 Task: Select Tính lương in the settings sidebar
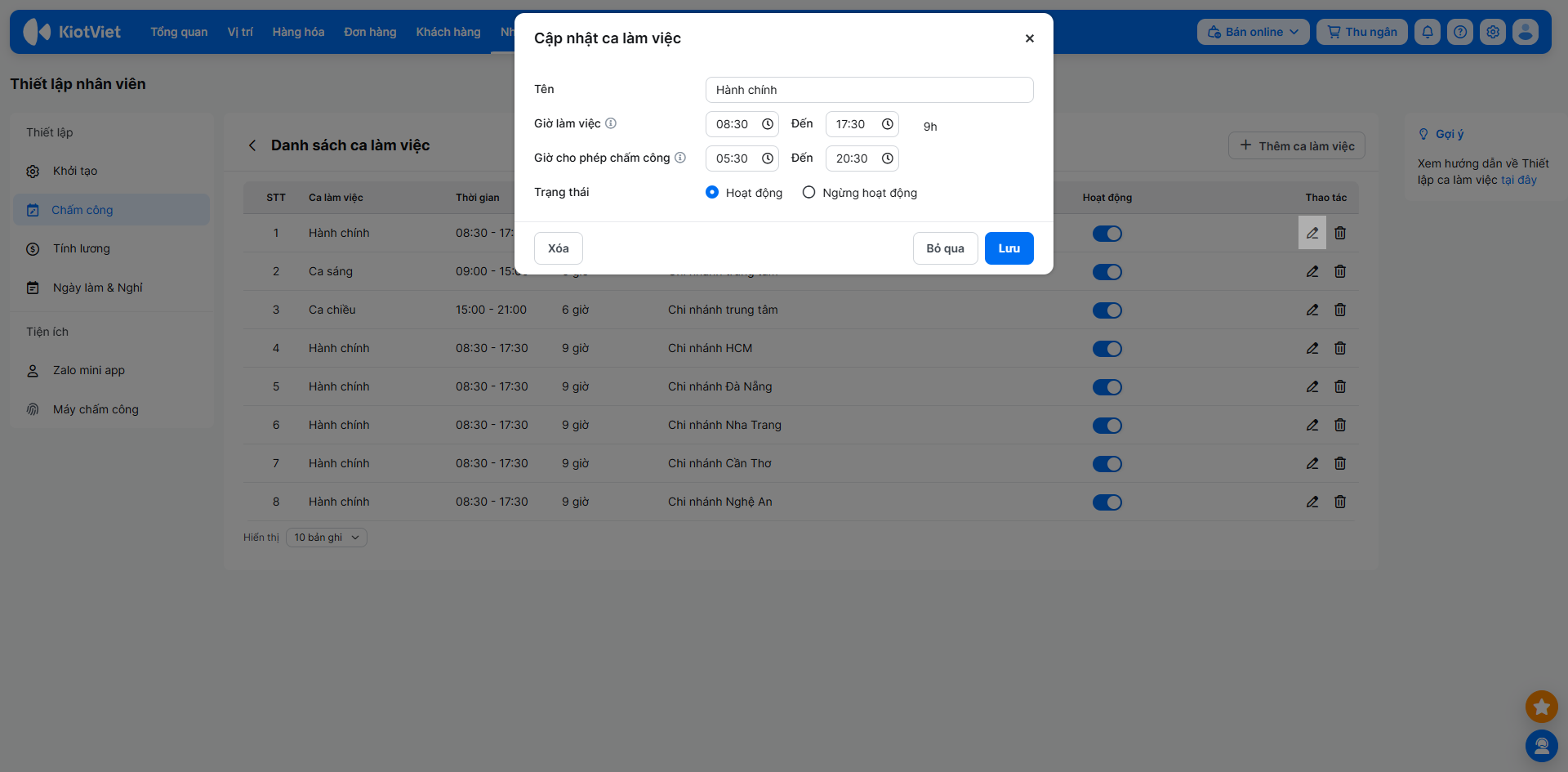coord(112,248)
